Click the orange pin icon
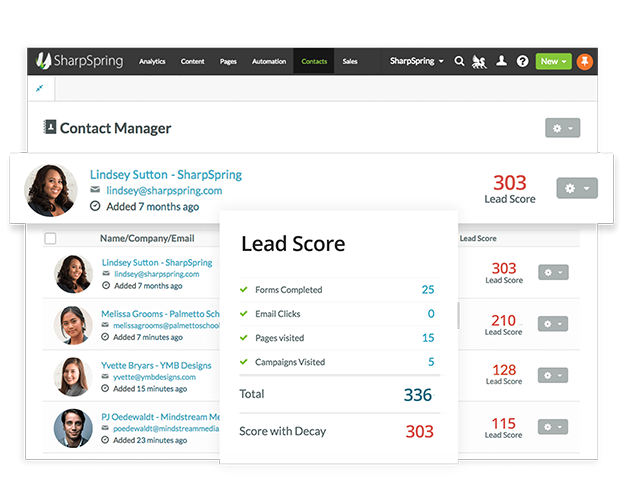The height and width of the screenshot is (488, 620). click(585, 61)
